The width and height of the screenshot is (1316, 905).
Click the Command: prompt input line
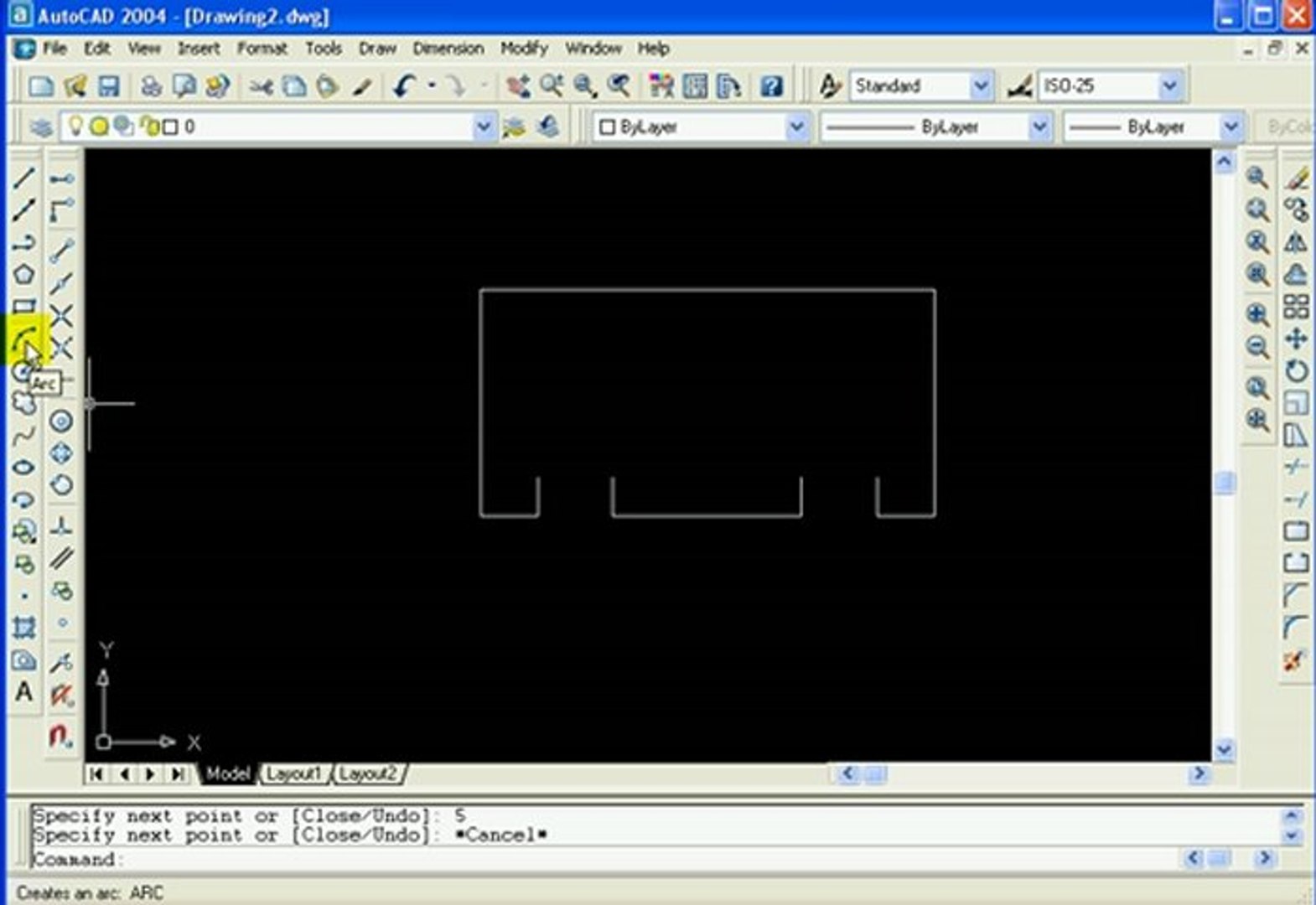tap(604, 859)
